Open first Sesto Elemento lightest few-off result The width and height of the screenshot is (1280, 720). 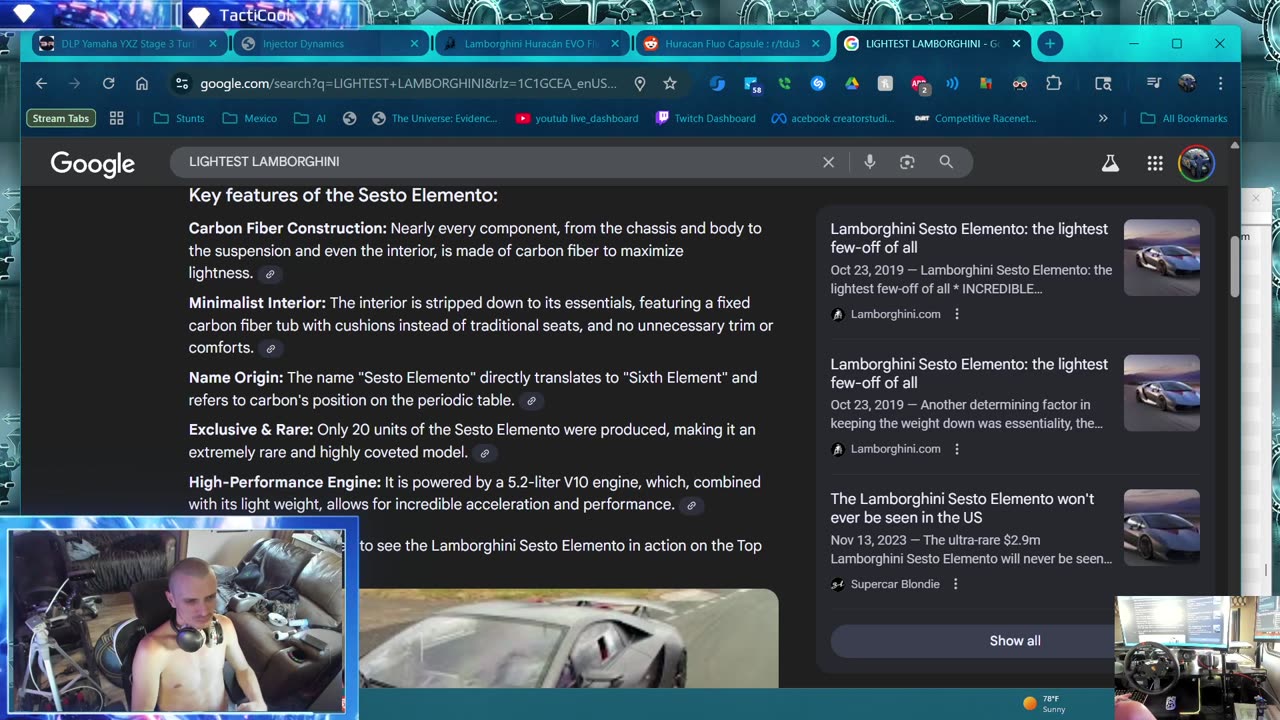tap(969, 238)
